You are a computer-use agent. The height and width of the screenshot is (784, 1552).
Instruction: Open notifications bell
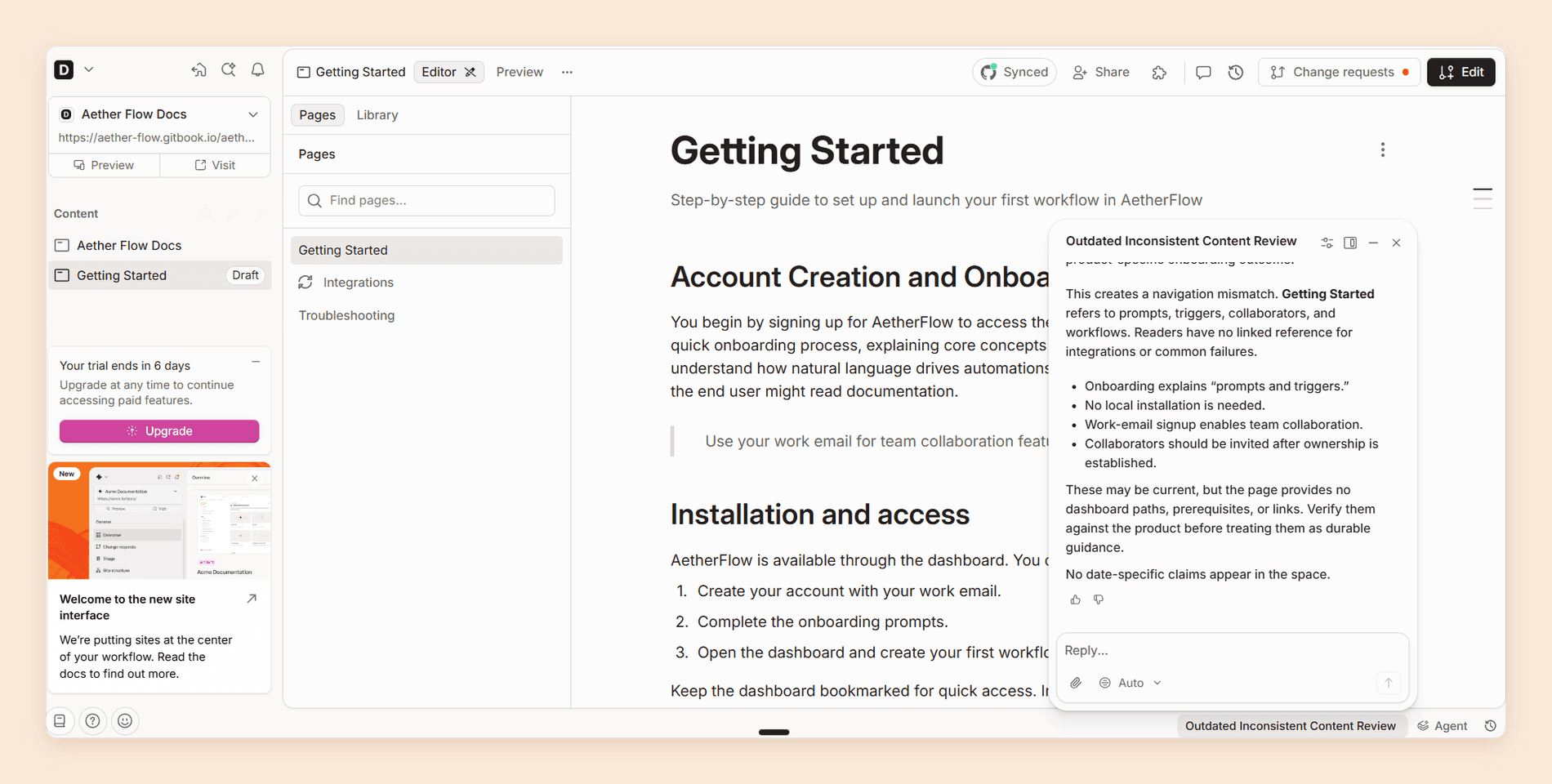point(258,70)
